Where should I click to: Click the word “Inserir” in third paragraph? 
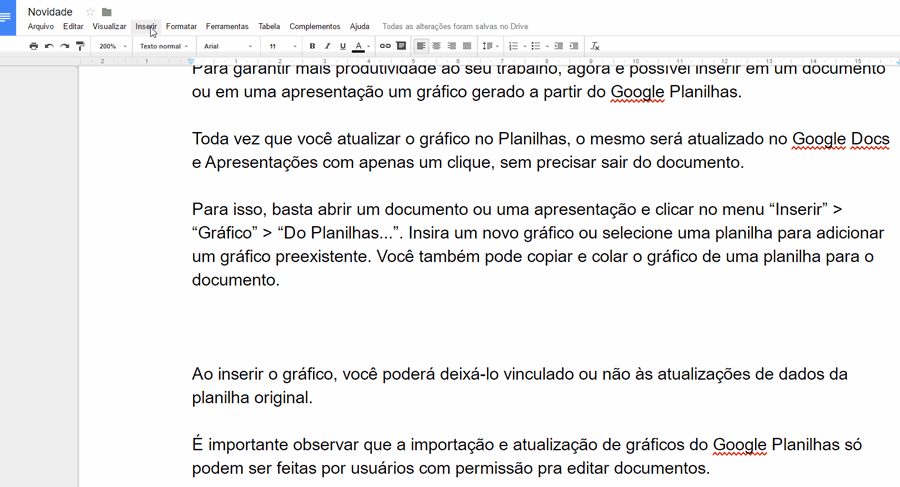800,209
